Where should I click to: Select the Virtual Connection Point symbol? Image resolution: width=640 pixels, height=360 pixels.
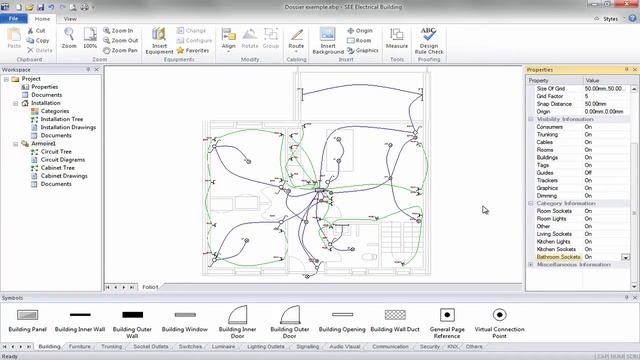(x=499, y=323)
